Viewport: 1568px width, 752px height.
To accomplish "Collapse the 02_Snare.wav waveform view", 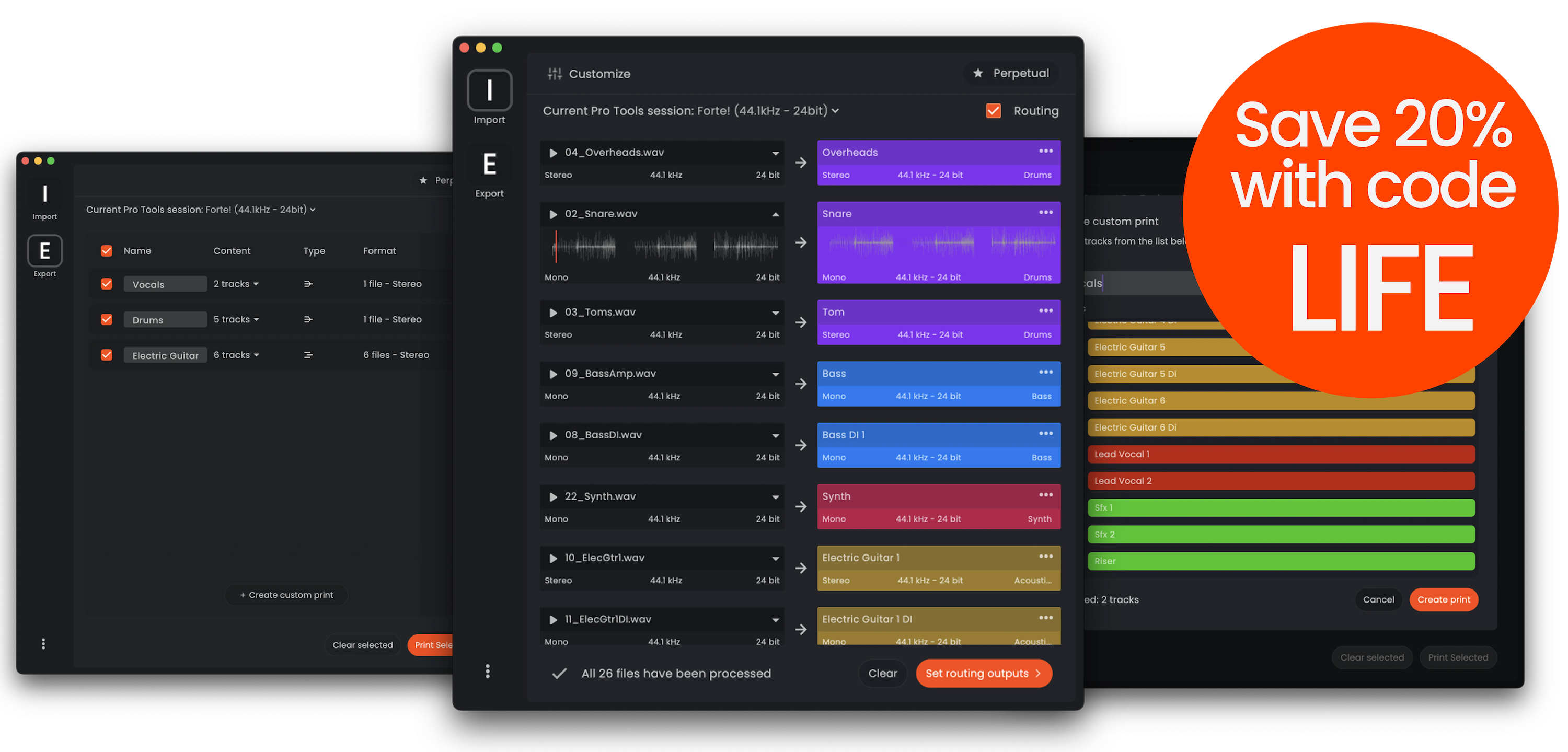I will point(775,214).
